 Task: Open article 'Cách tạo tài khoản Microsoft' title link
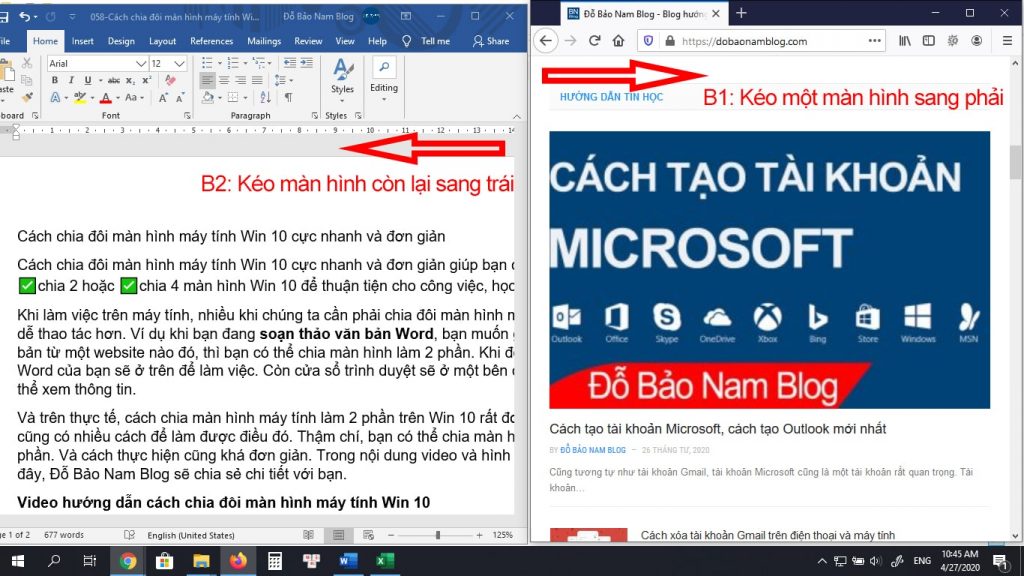tap(718, 428)
